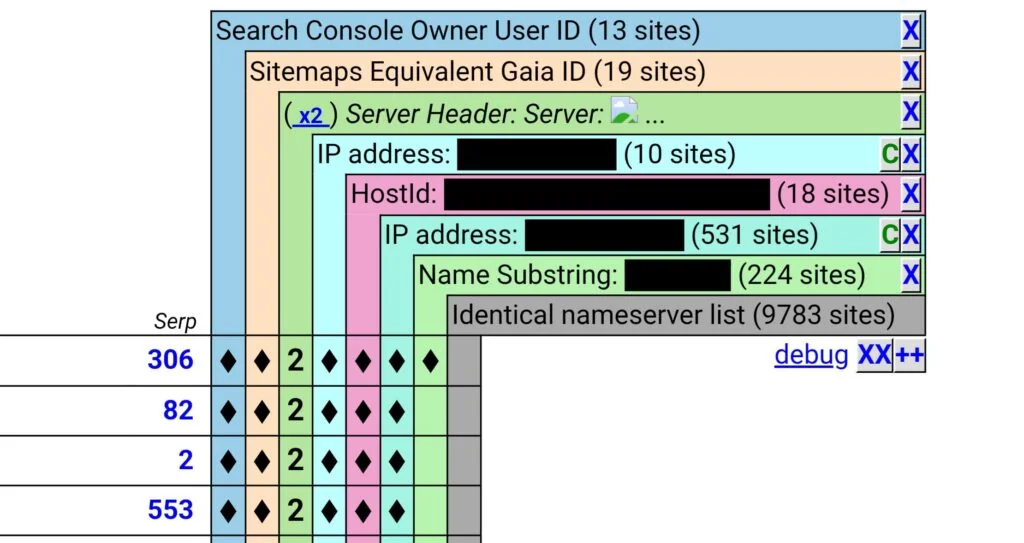The image size is (1024, 543).
Task: Click light green diamond in row 306
Action: click(430, 361)
